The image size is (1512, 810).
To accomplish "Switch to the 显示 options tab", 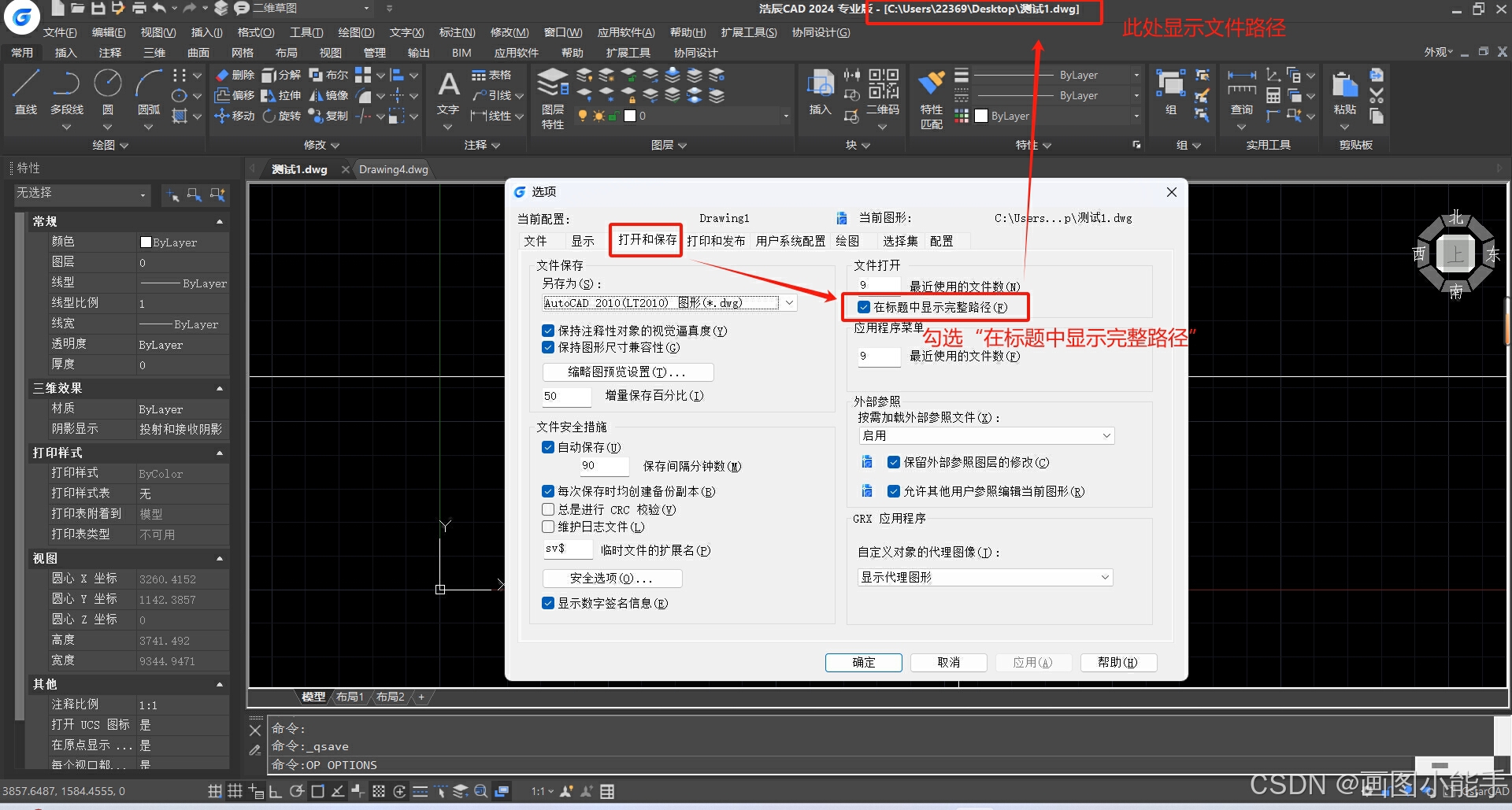I will 583,241.
